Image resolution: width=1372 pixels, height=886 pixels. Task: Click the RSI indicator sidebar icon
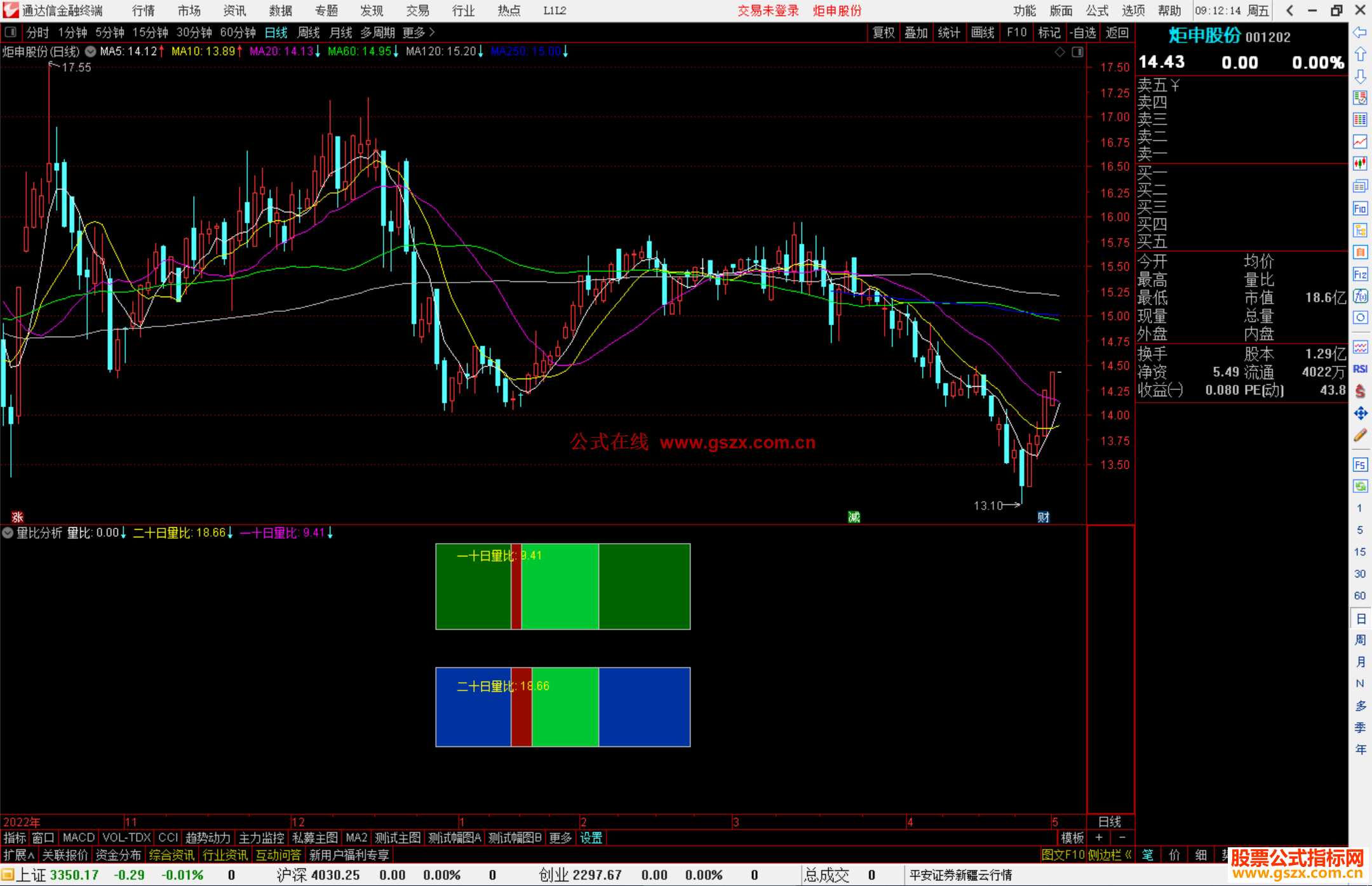(x=1360, y=369)
